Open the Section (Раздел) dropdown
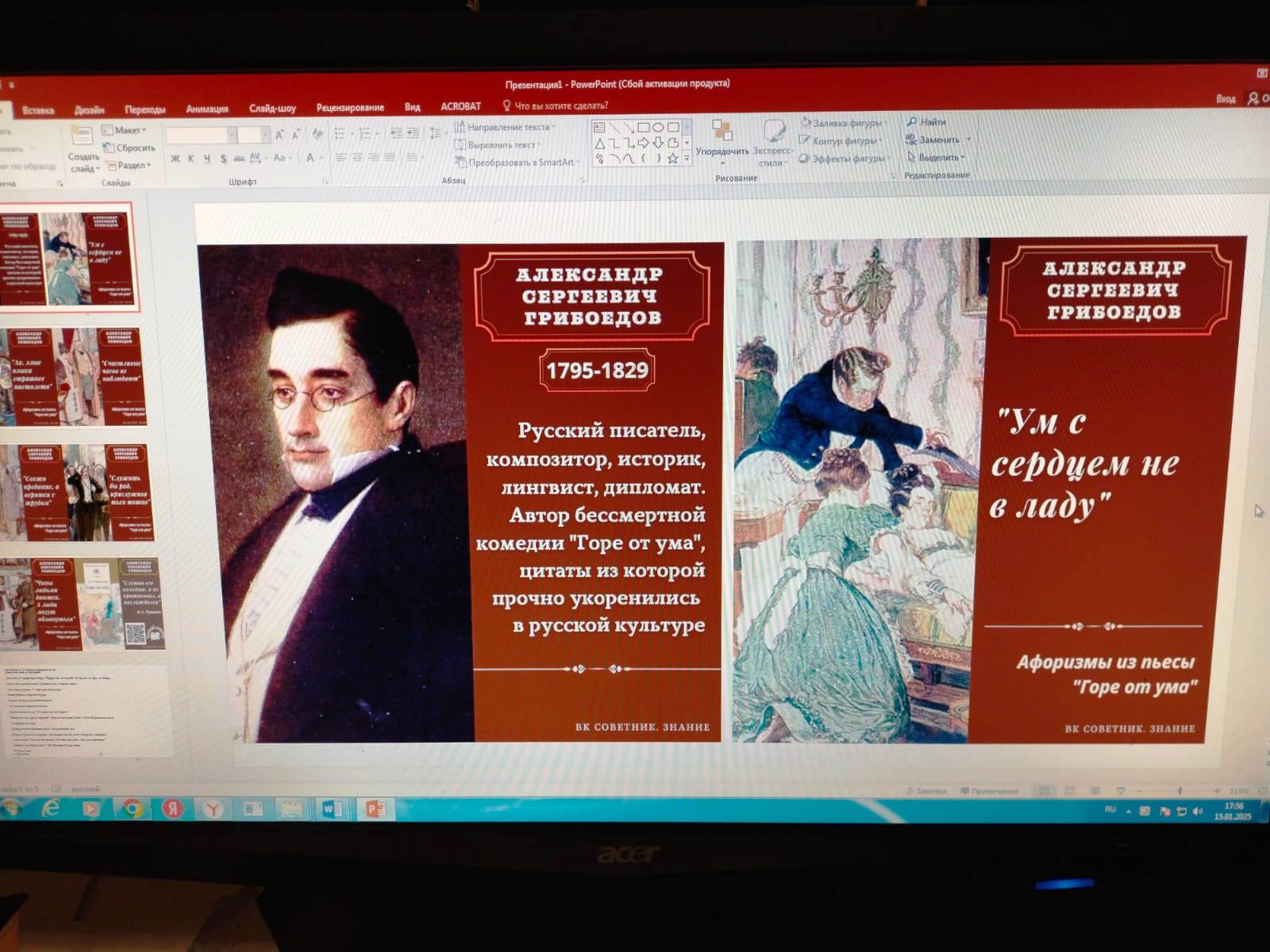The width and height of the screenshot is (1270, 952). 129,165
